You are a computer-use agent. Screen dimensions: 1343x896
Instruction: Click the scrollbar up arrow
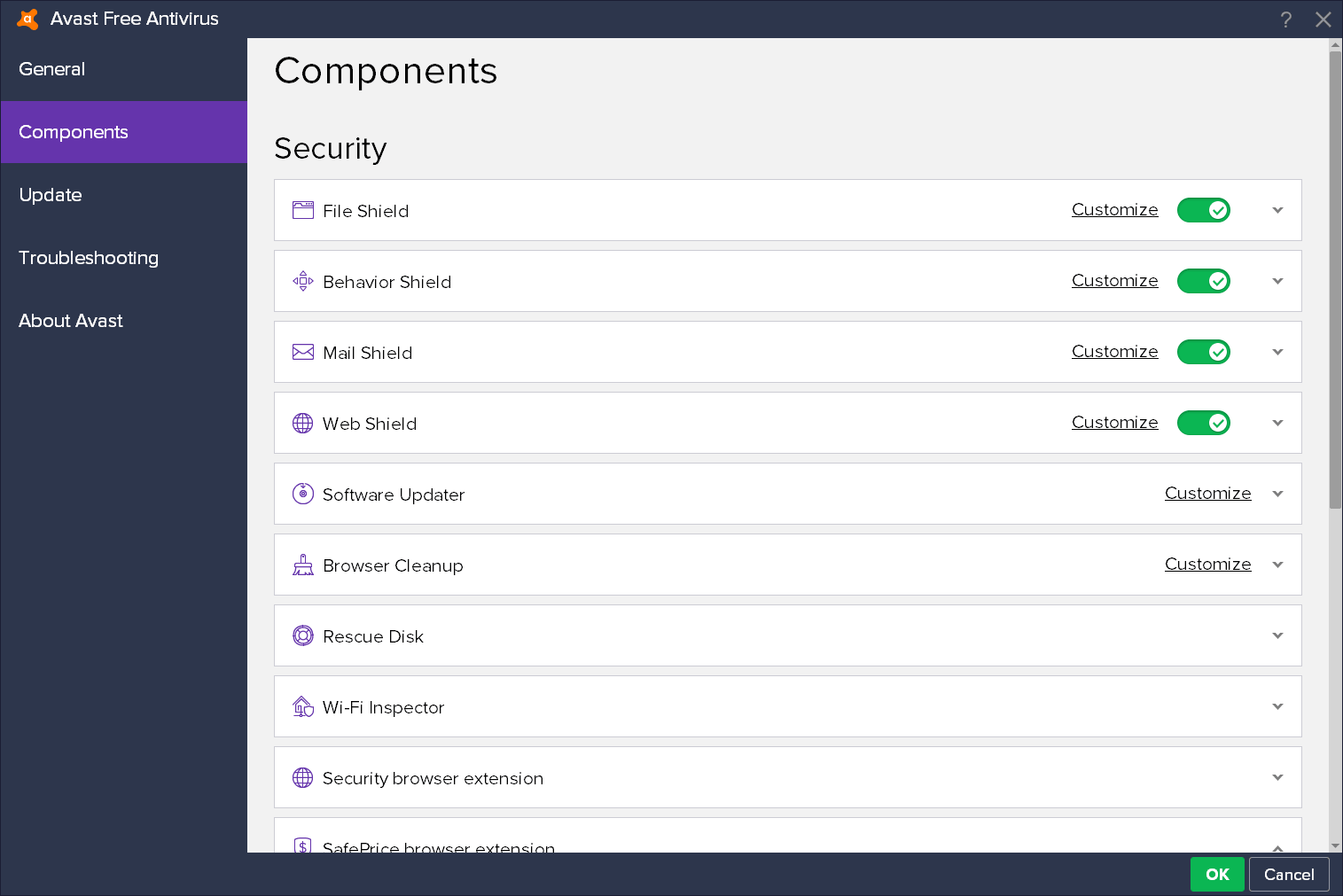tap(1335, 44)
